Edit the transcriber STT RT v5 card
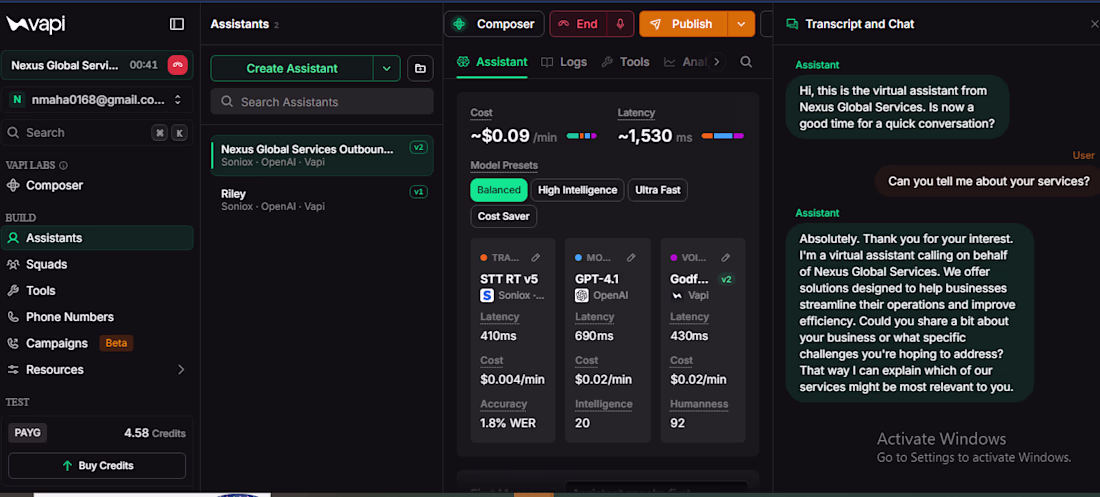Image resolution: width=1100 pixels, height=497 pixels. (x=536, y=258)
